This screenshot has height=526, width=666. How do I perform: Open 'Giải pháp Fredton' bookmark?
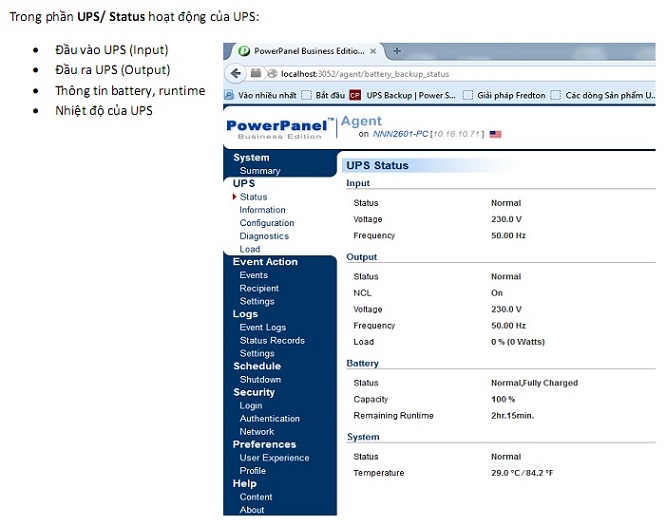(x=504, y=95)
